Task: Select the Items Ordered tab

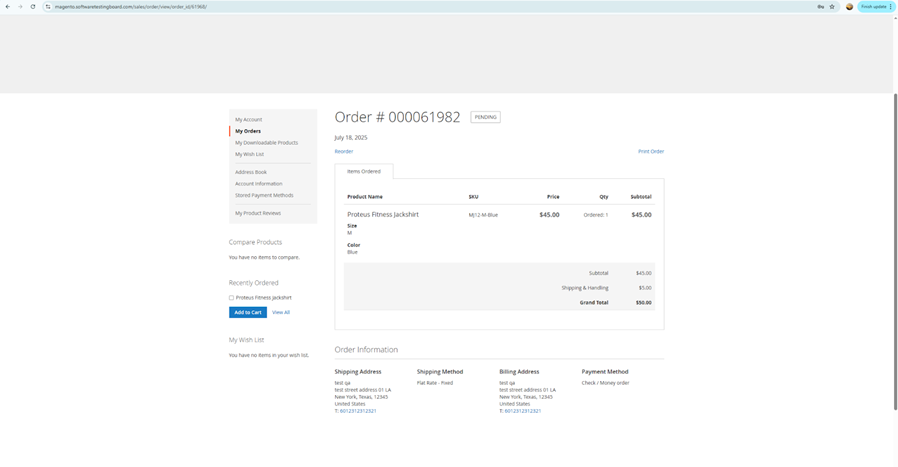Action: (x=364, y=172)
